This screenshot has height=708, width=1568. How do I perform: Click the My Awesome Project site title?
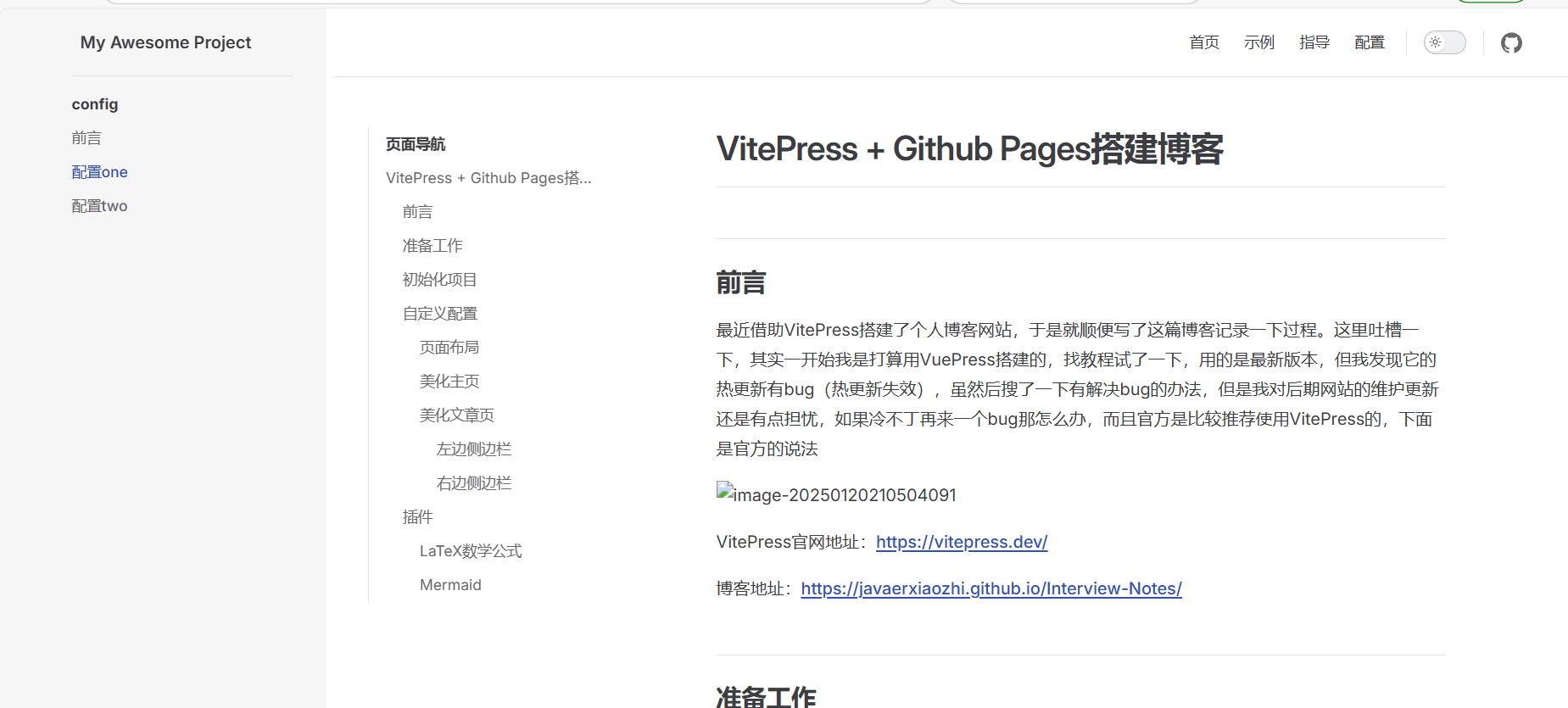coord(165,42)
